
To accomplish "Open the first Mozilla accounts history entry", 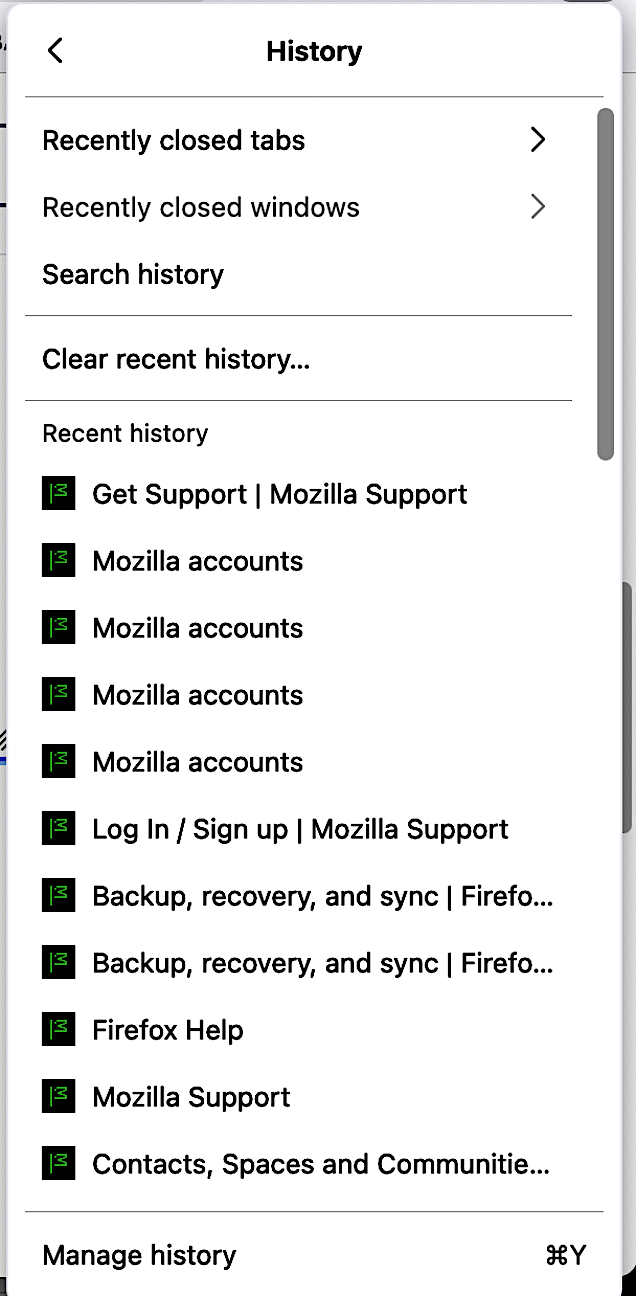I will (298, 561).
